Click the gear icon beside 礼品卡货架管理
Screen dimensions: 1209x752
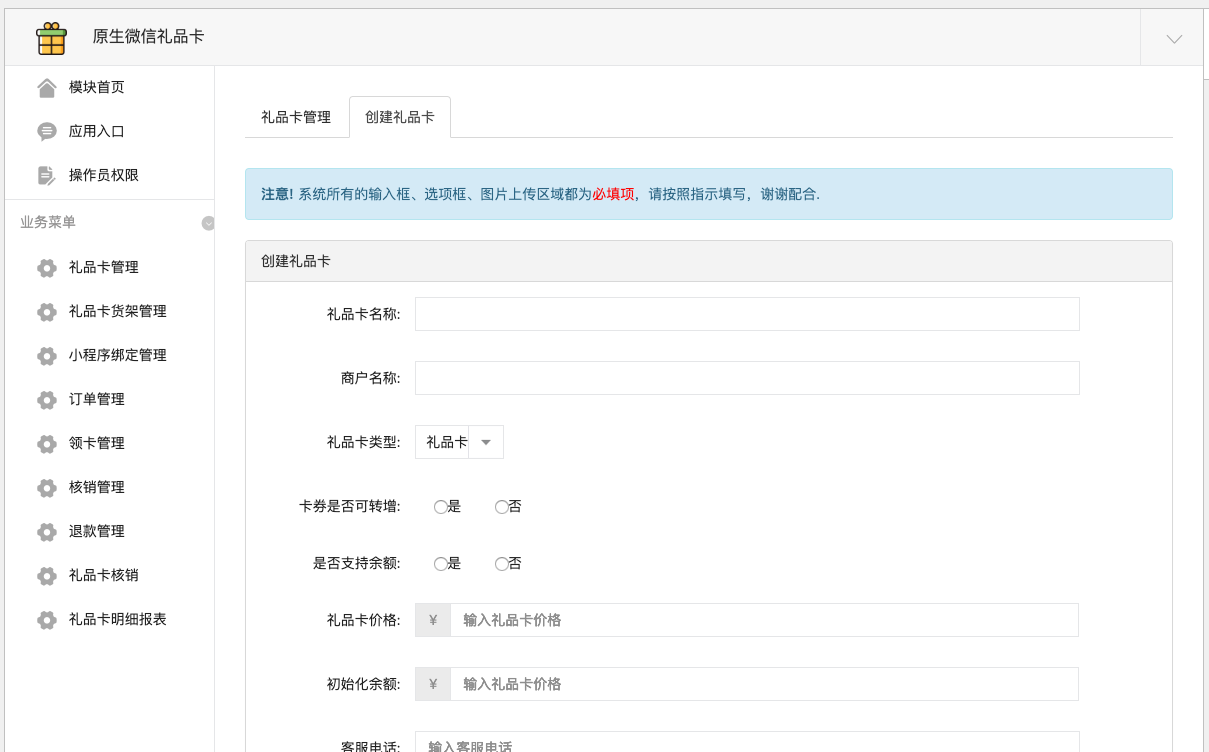[47, 312]
